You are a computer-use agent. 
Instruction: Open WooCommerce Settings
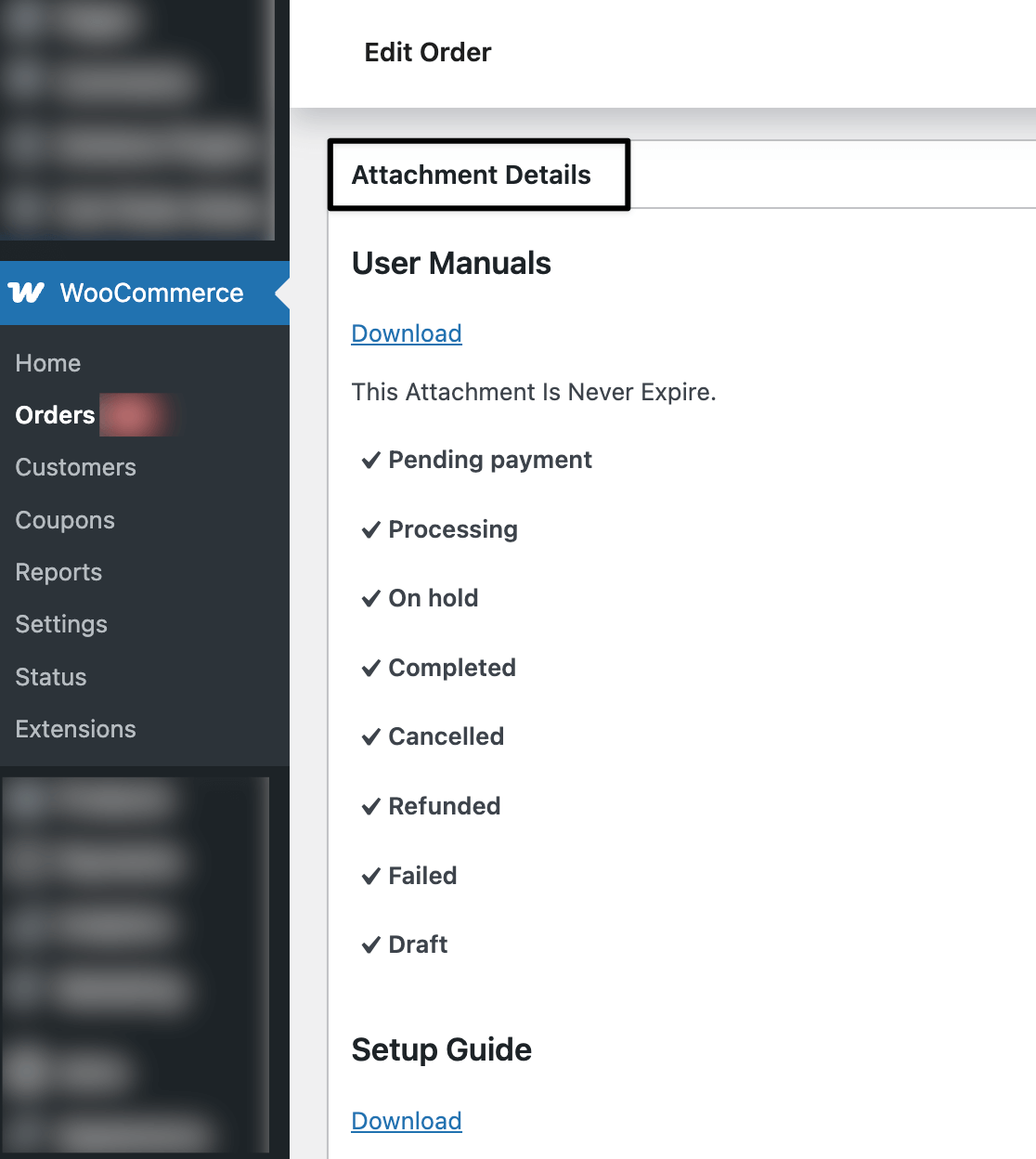tap(60, 624)
